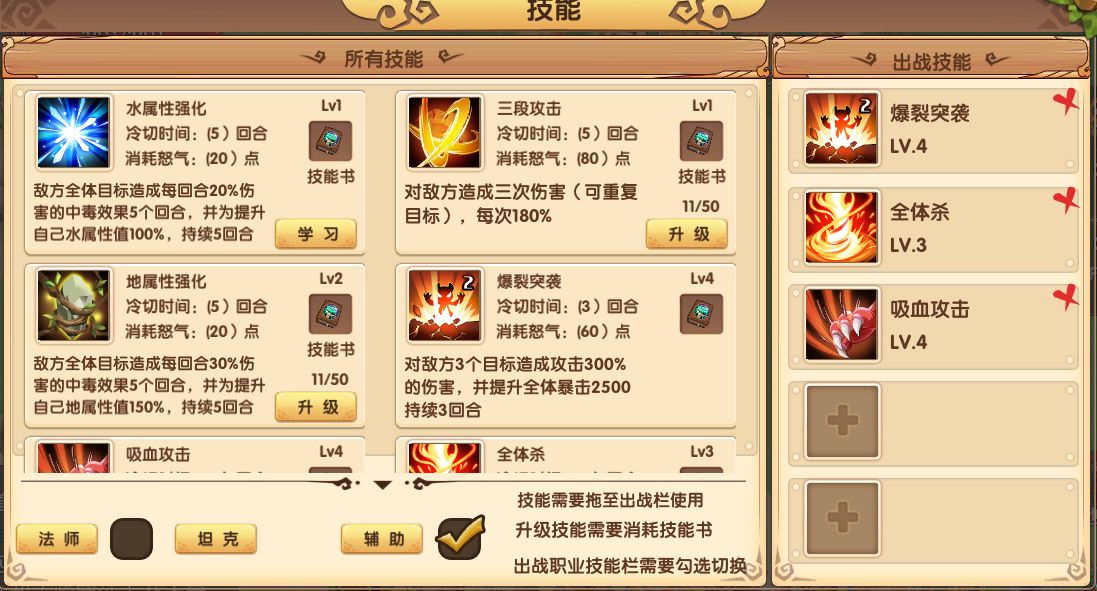This screenshot has height=591, width=1097.
Task: Remove 爆裂突袭 with its red X mark
Action: [x=1066, y=103]
